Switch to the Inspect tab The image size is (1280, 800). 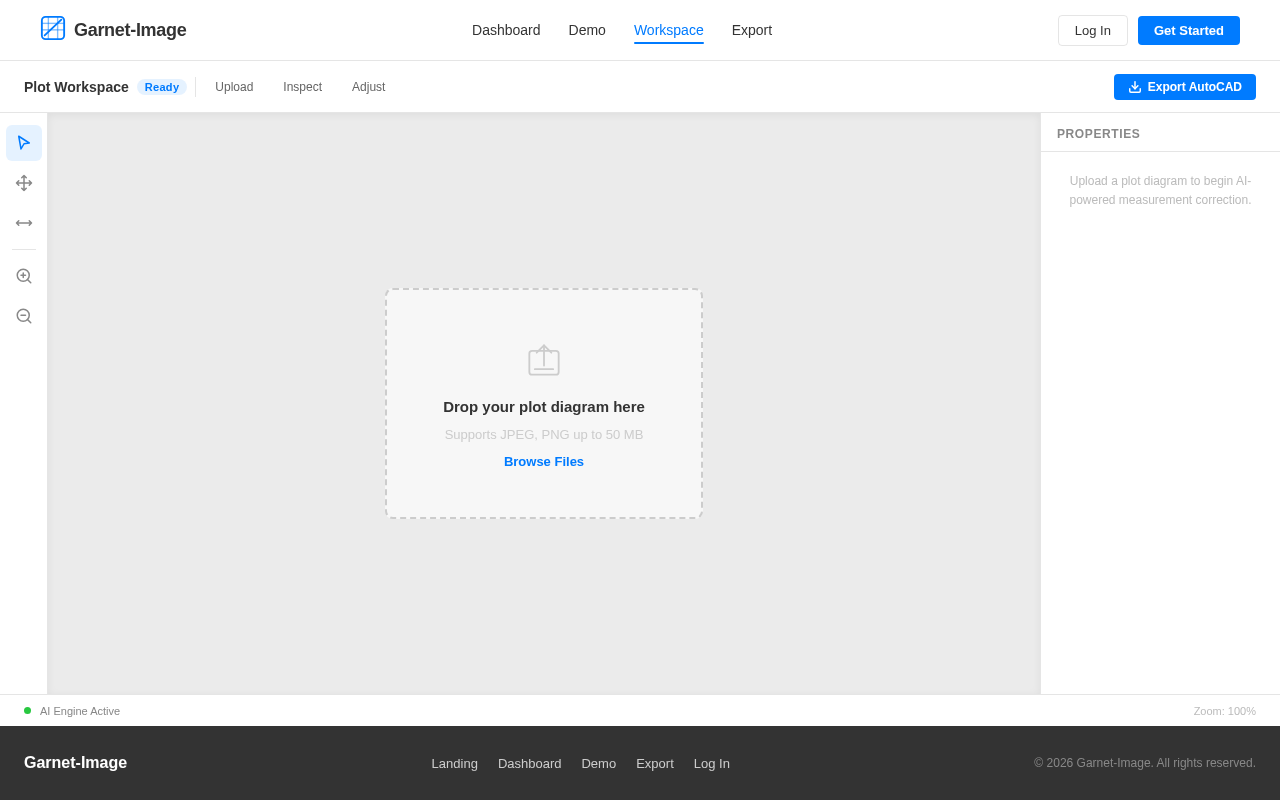[x=302, y=87]
